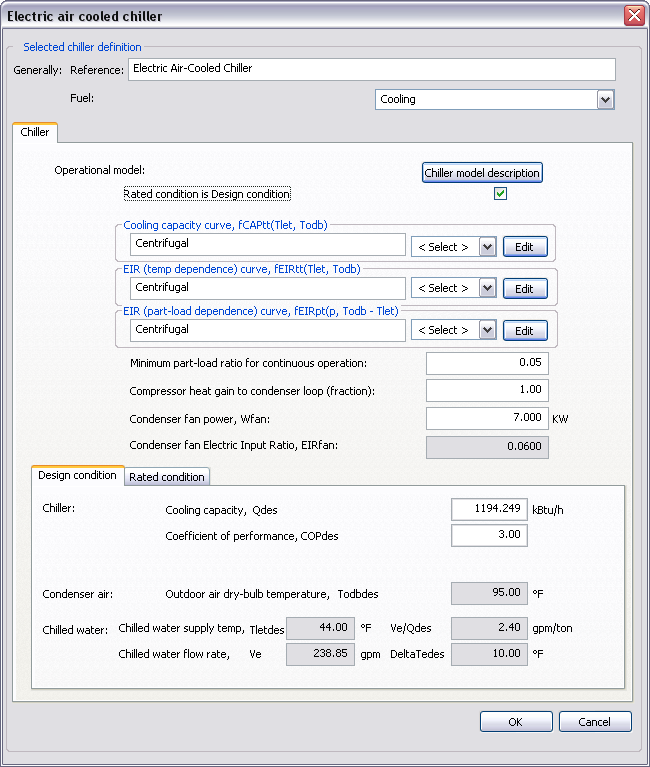Select the Design condition tab
This screenshot has height=767, width=650.
click(x=77, y=476)
